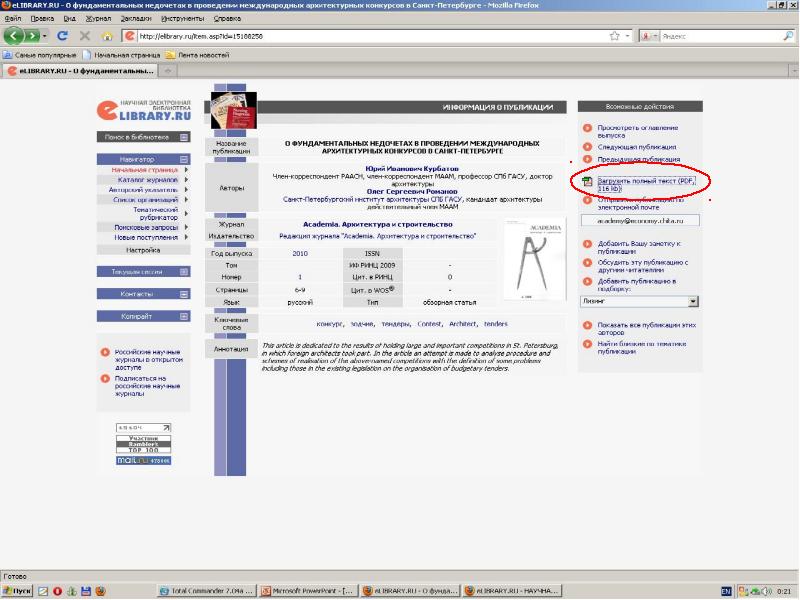Image resolution: width=800 pixels, height=600 pixels.
Task: Open Самые популярные bookmarks folder
Action: click(x=40, y=55)
